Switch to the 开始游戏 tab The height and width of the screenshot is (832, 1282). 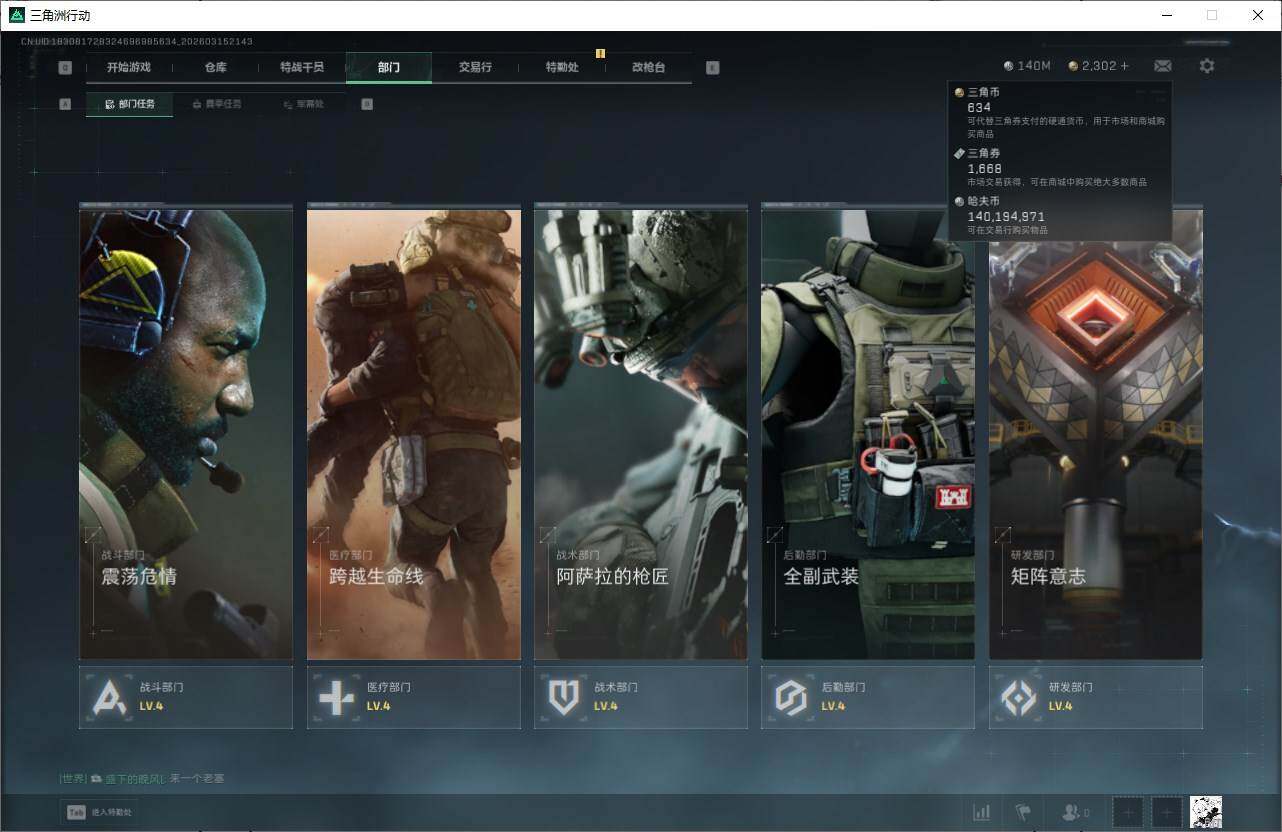[129, 67]
